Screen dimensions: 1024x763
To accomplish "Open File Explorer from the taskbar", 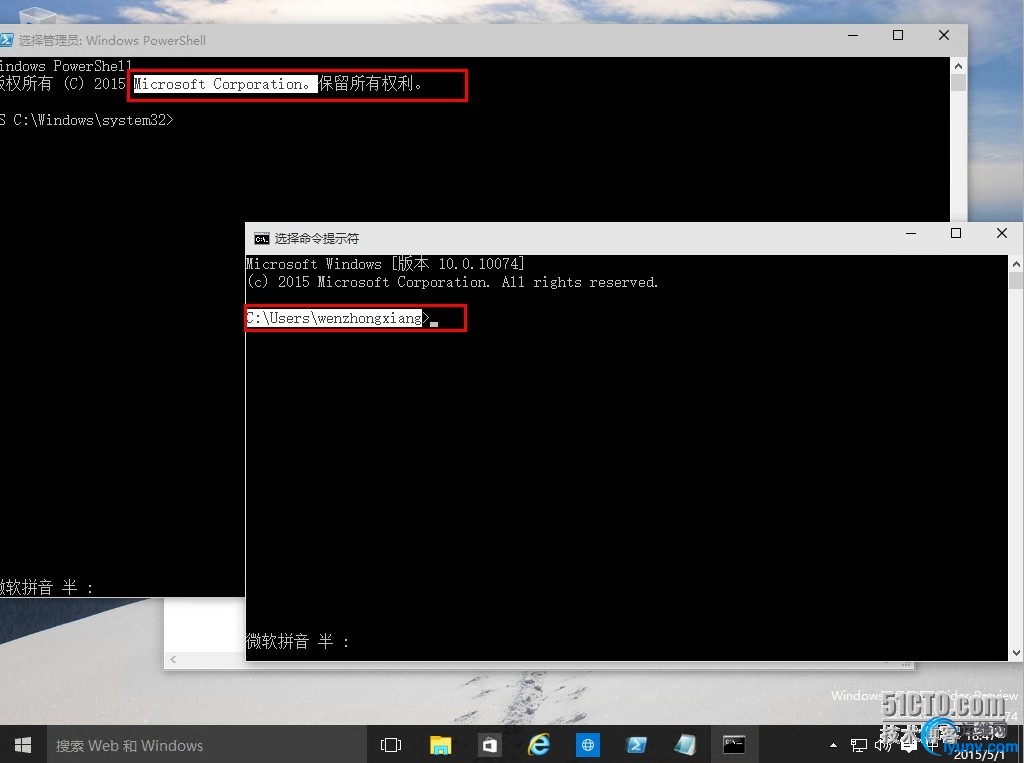I will click(x=441, y=745).
